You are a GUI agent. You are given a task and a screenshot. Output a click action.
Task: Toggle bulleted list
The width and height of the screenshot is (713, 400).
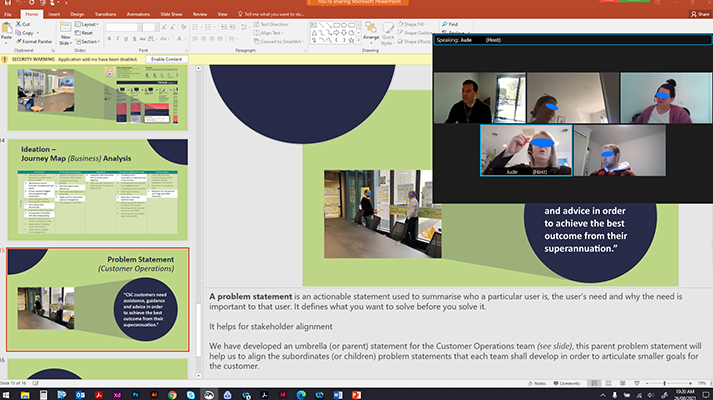(x=196, y=27)
